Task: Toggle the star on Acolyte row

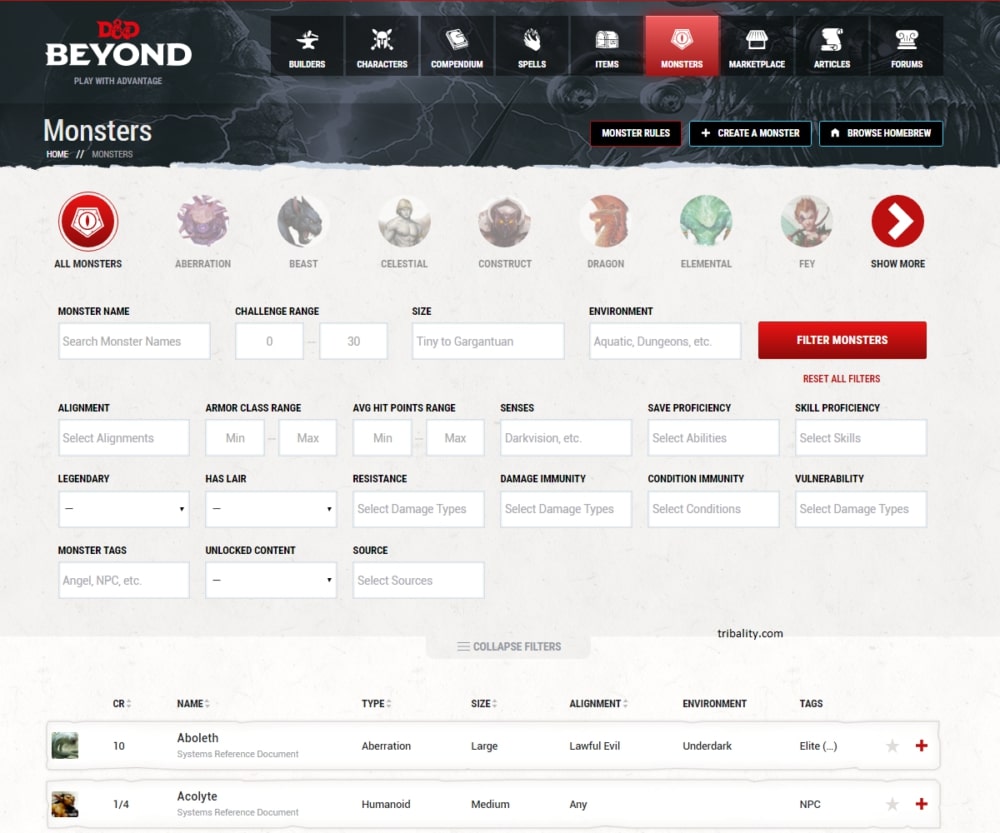Action: (892, 804)
